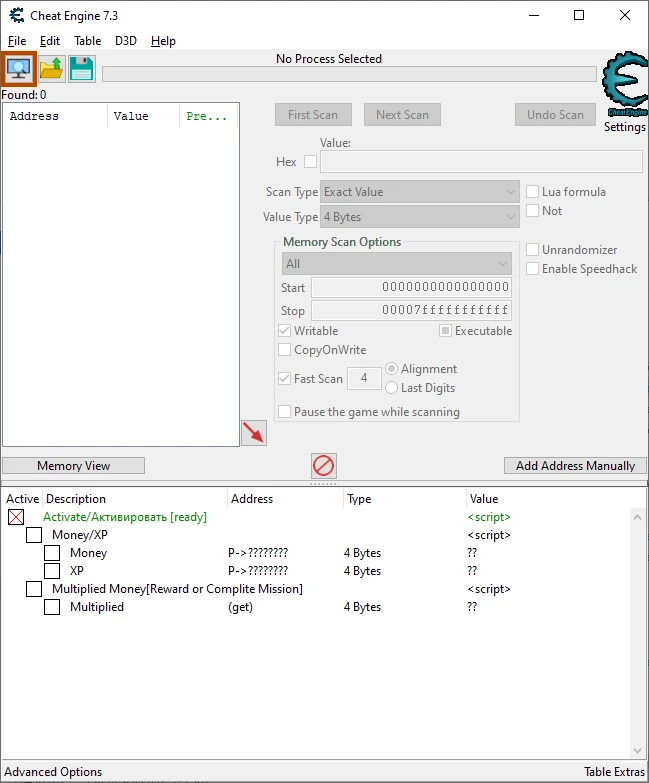Screen dimensions: 649x783
Task: Click the Active column header
Action: pos(22,499)
